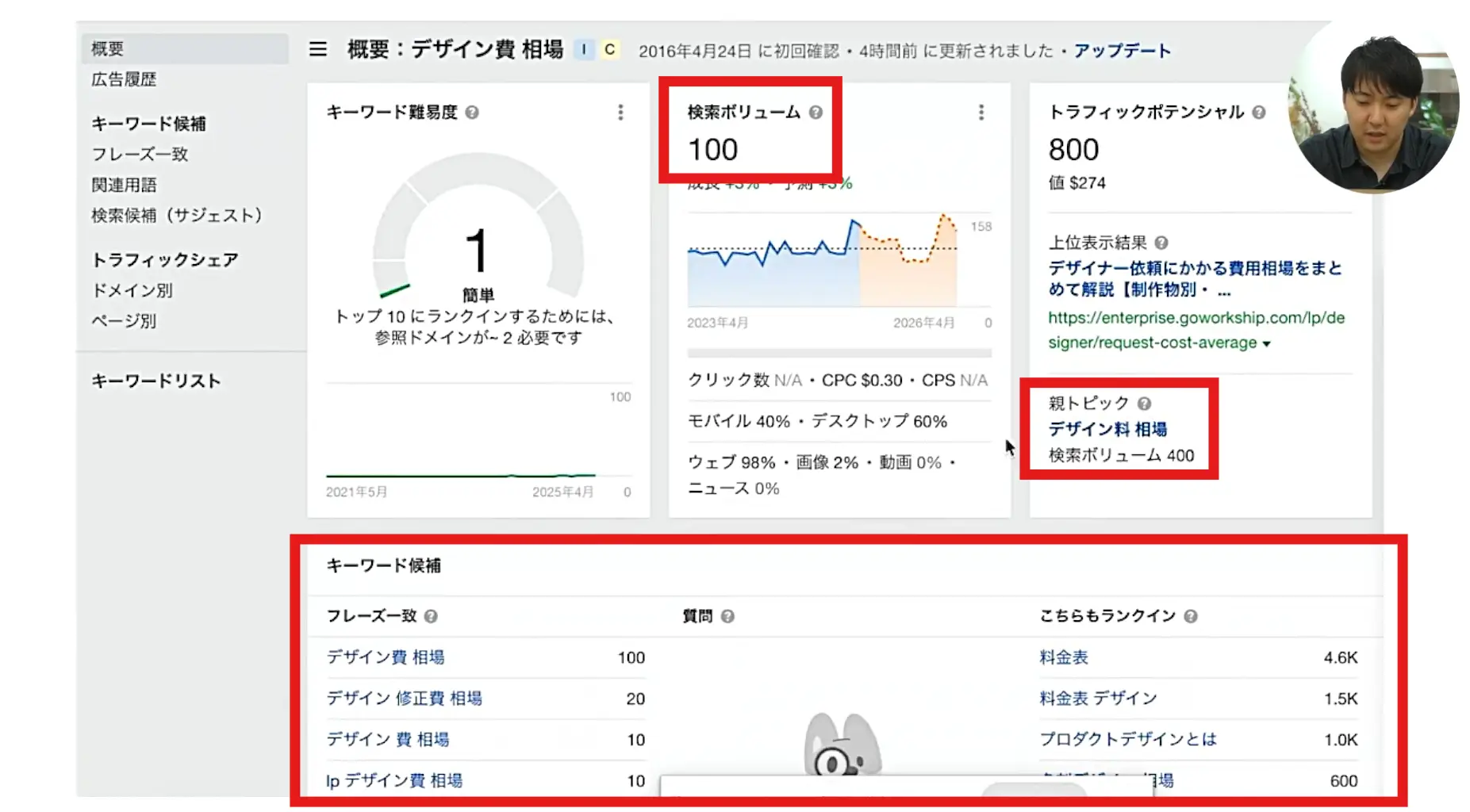The image size is (1470, 812).
Task: Open three-dot menu on キーワード難易度 card
Action: pos(620,113)
